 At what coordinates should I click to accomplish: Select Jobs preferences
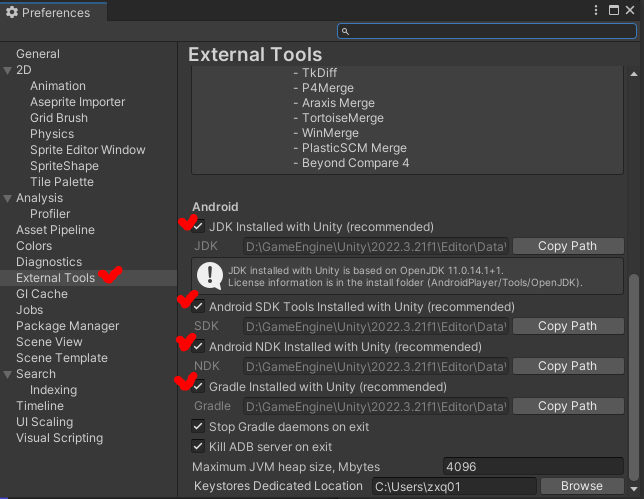[x=29, y=310]
